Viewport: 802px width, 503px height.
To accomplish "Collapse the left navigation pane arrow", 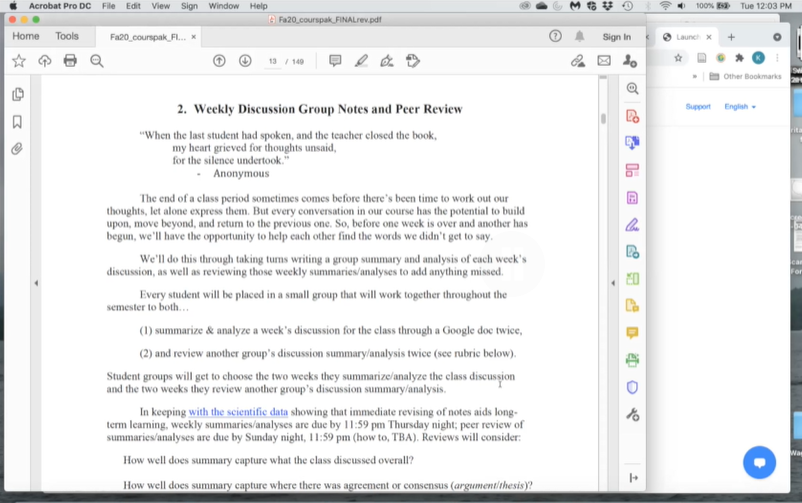I will coord(36,283).
